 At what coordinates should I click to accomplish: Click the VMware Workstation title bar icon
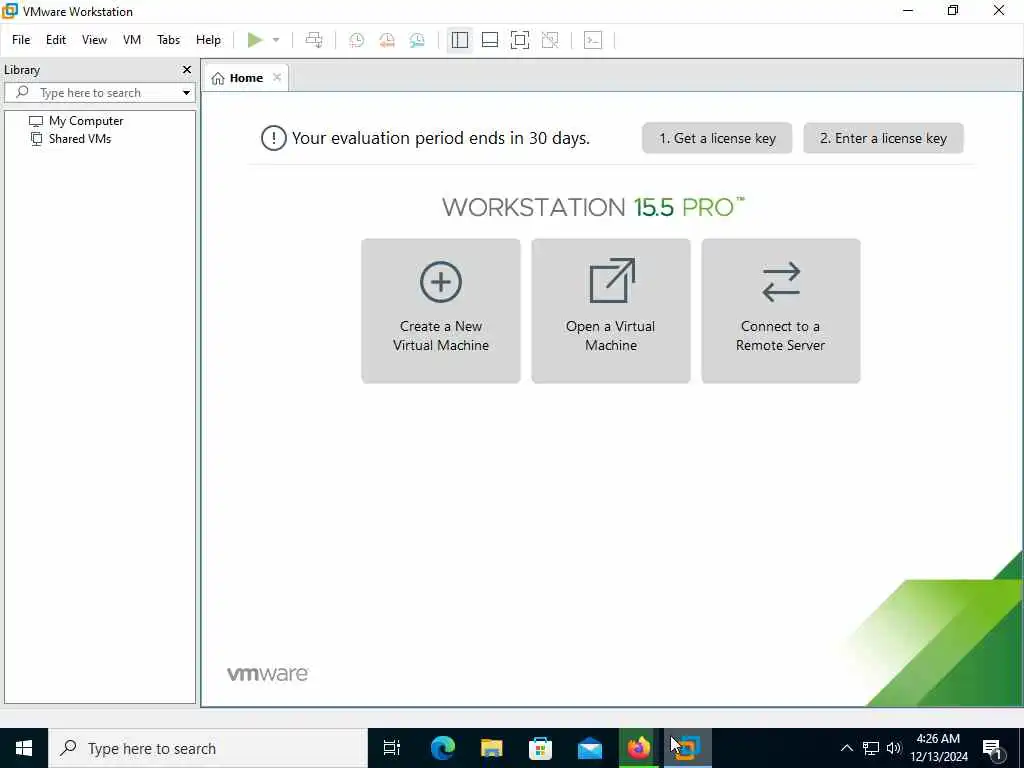10,11
